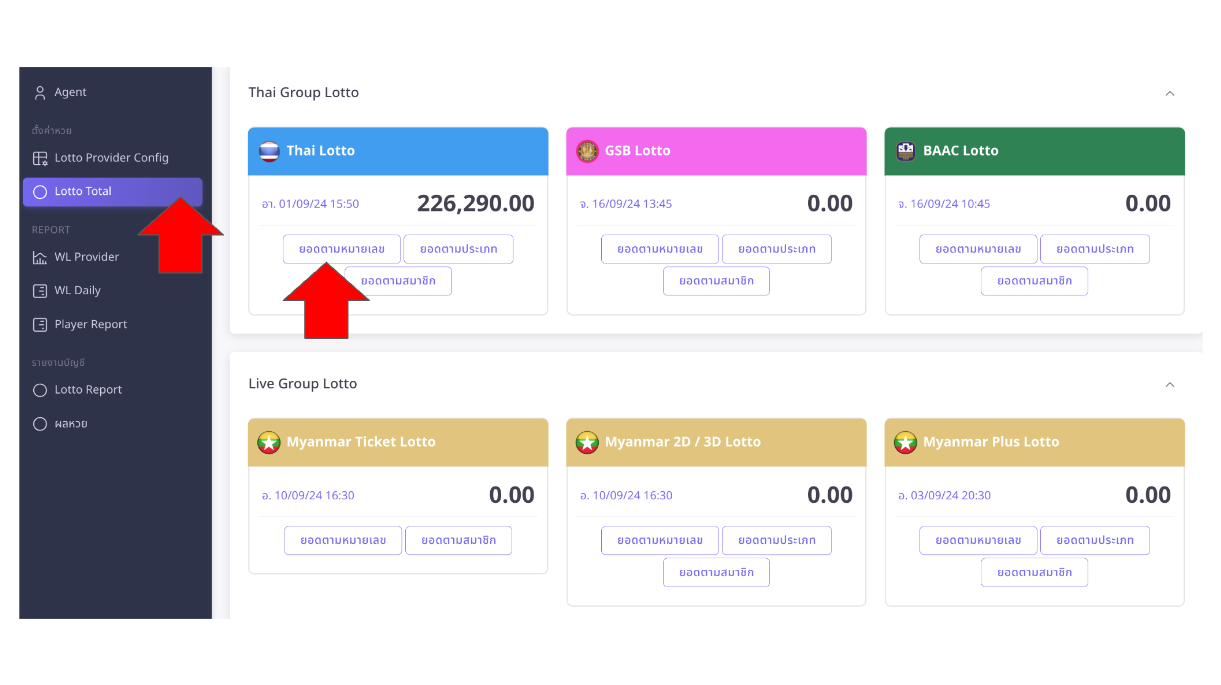1221x685 pixels.
Task: Click the GSB Lotto logo icon
Action: click(x=587, y=151)
